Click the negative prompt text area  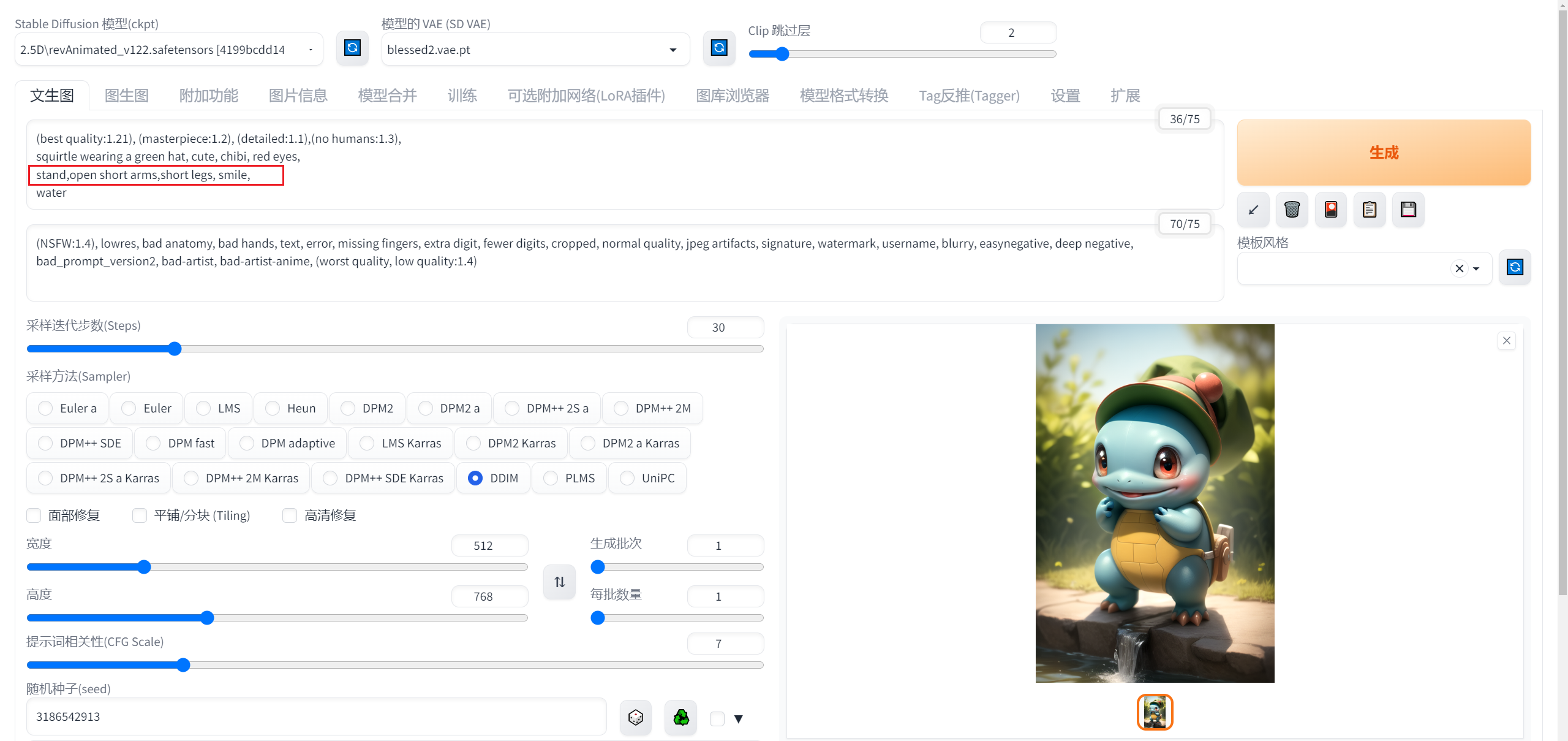(625, 264)
